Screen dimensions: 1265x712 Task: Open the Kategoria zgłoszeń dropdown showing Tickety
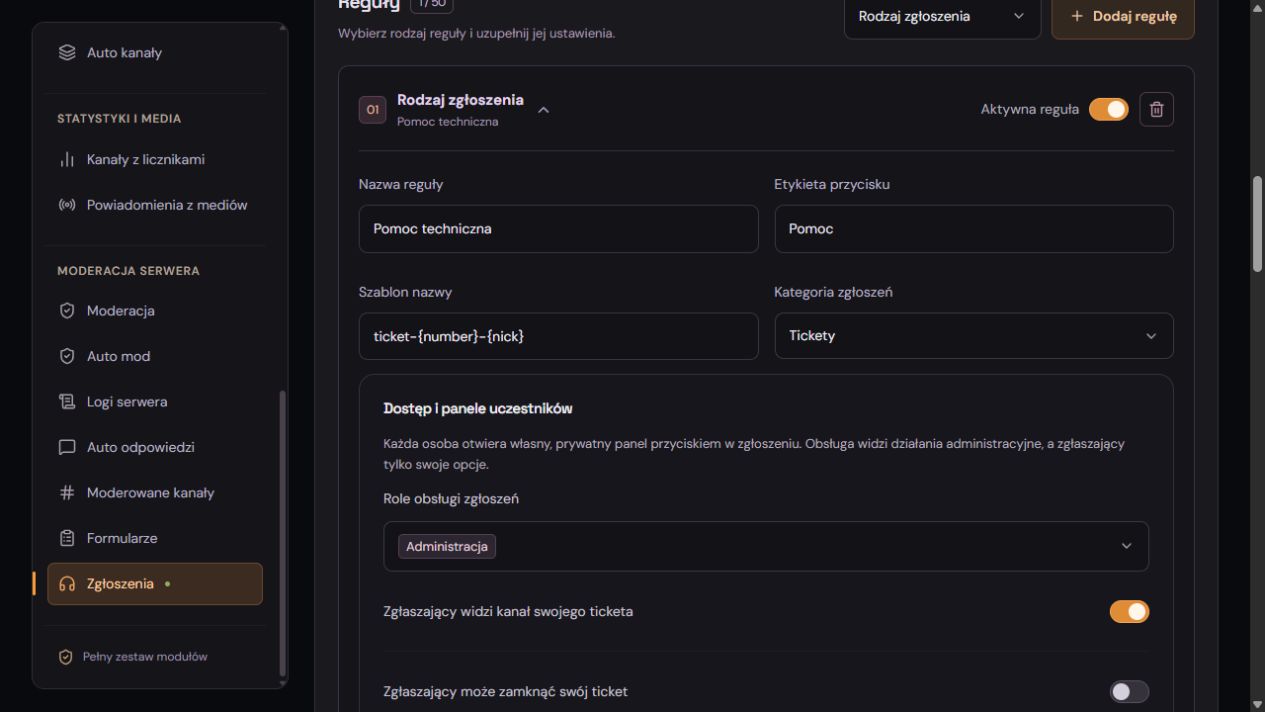click(974, 336)
